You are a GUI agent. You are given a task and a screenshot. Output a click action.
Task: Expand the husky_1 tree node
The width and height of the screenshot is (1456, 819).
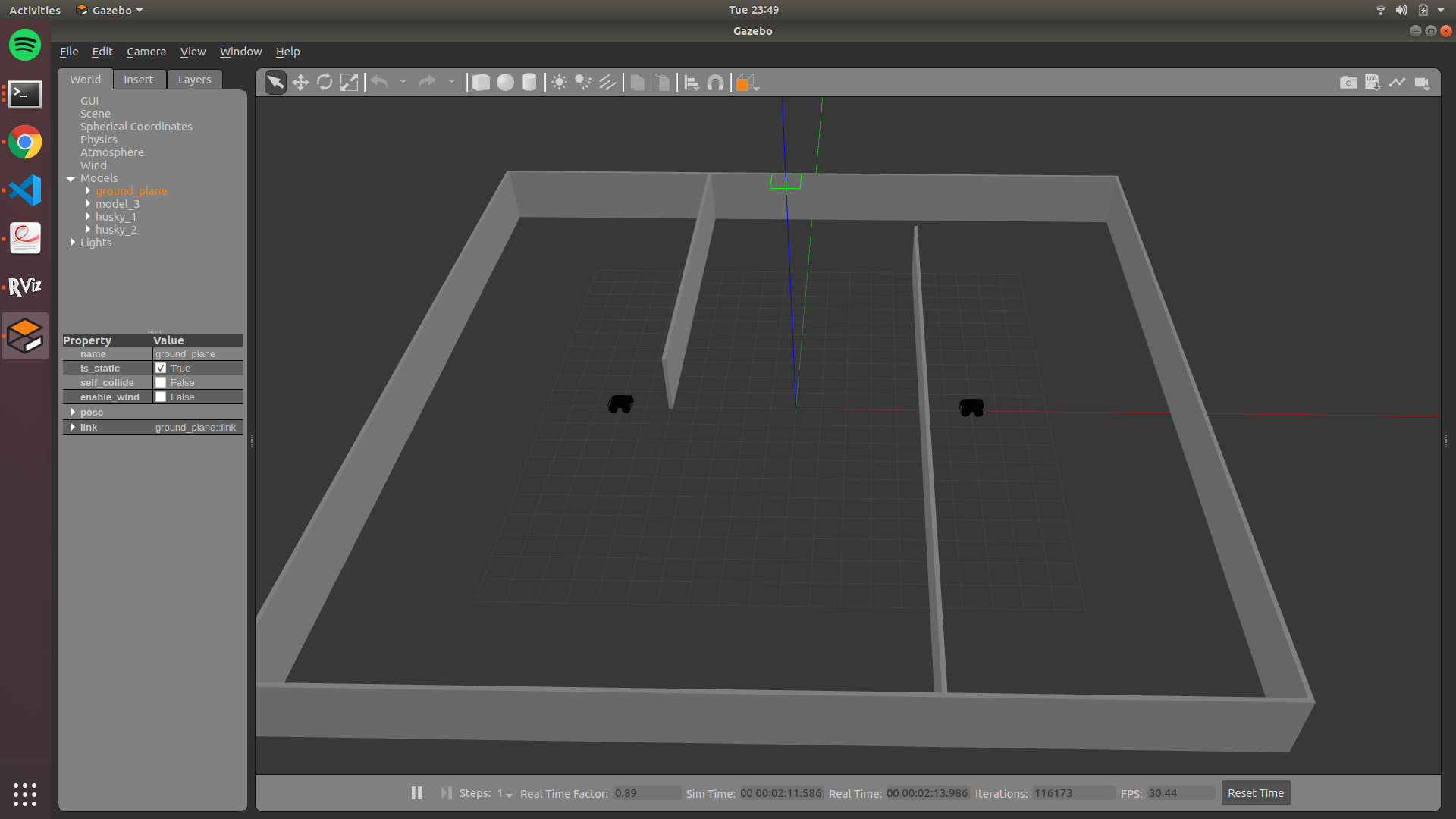click(x=88, y=217)
